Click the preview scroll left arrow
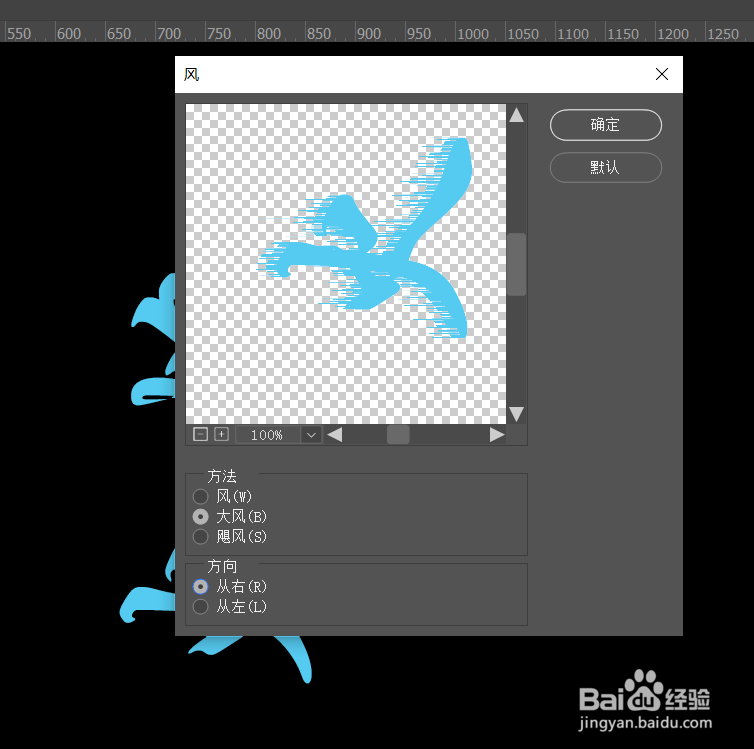Screen dimensions: 754x749 pyautogui.click(x=335, y=435)
